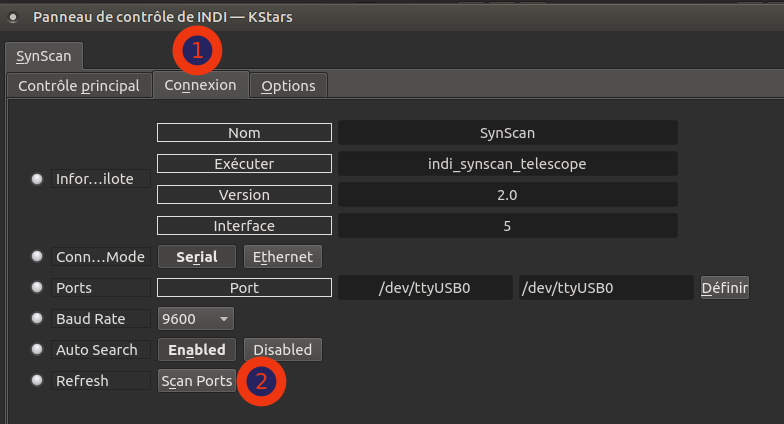This screenshot has height=424, width=784.
Task: Click the Infor...ilote status light indicator
Action: pos(38,179)
